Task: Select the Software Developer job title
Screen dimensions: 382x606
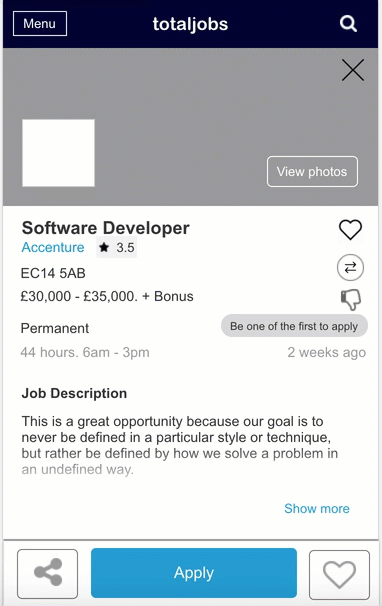Action: click(106, 228)
